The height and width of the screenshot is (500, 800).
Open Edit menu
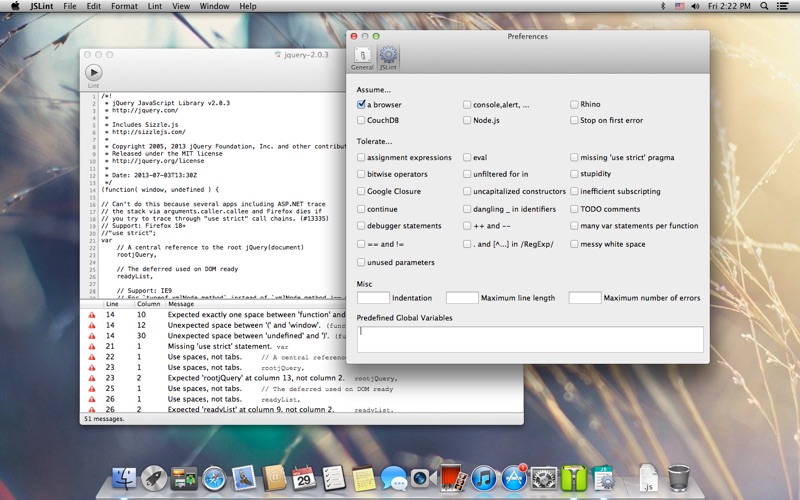pos(93,6)
